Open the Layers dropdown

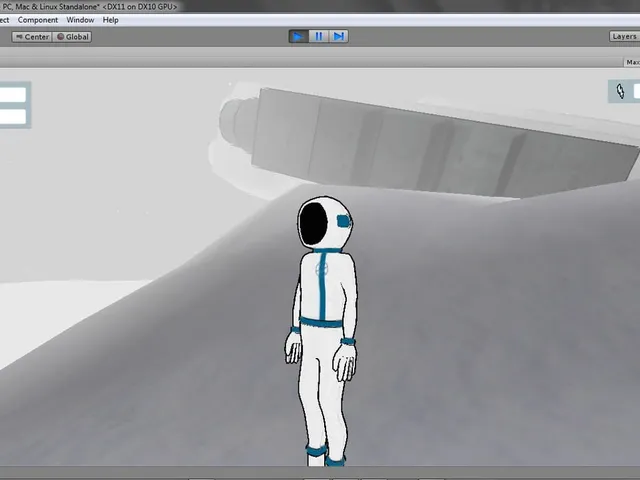coord(624,36)
